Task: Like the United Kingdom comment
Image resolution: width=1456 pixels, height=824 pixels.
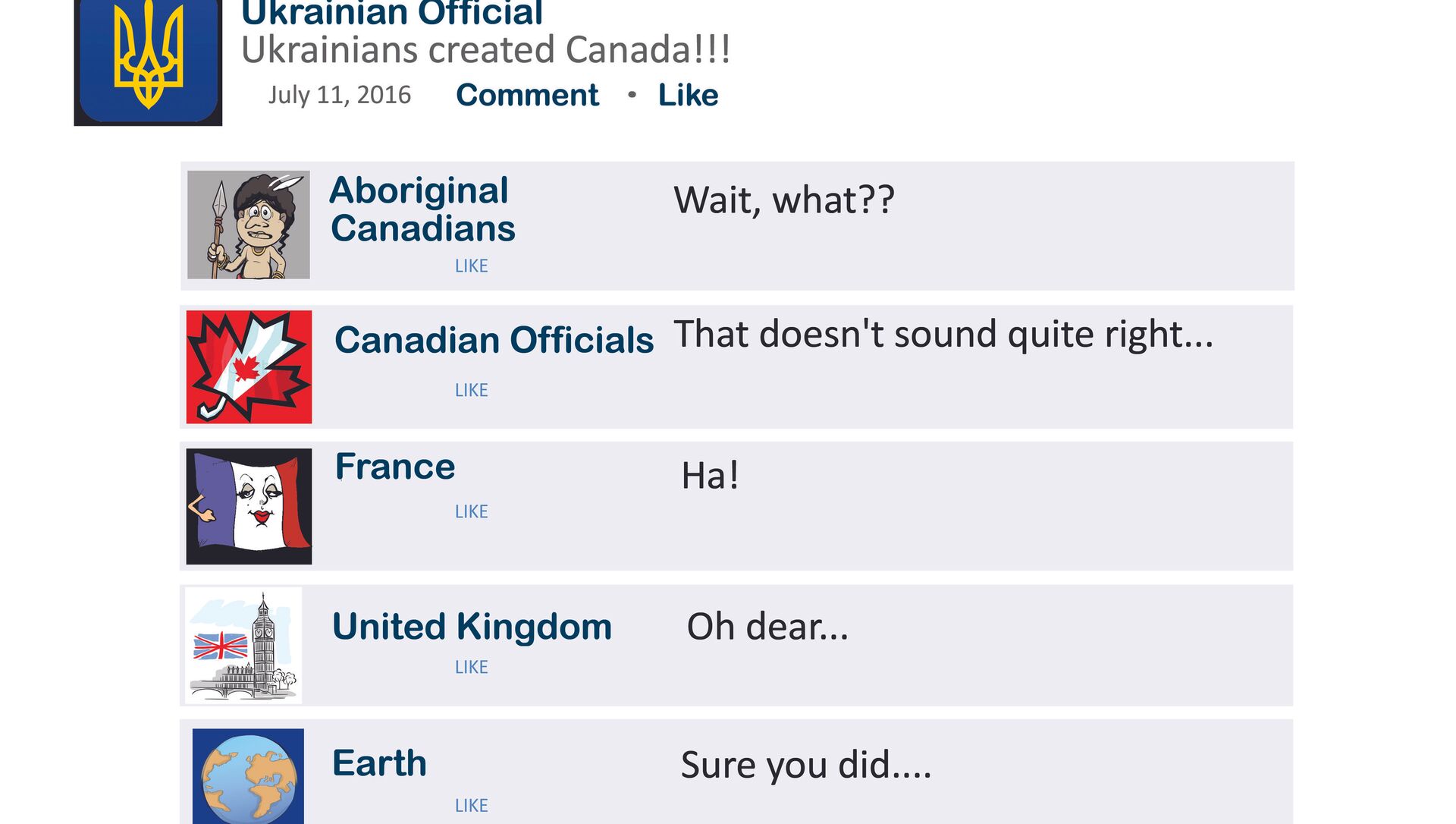Action: click(x=471, y=667)
